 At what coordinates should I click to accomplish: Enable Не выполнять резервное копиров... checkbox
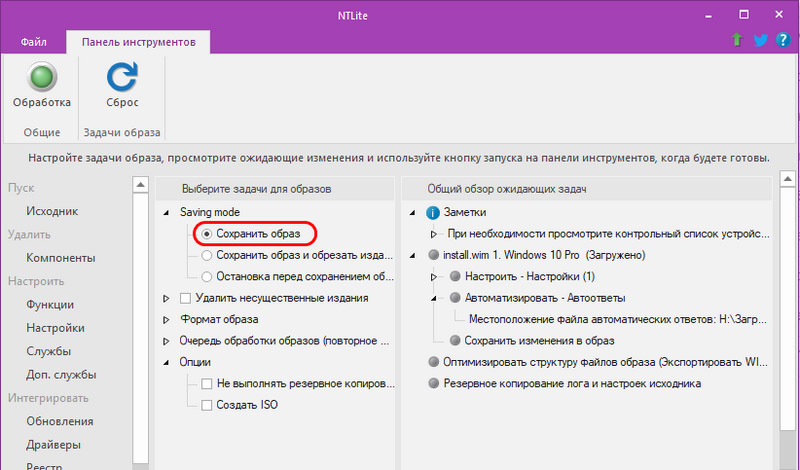[x=207, y=384]
